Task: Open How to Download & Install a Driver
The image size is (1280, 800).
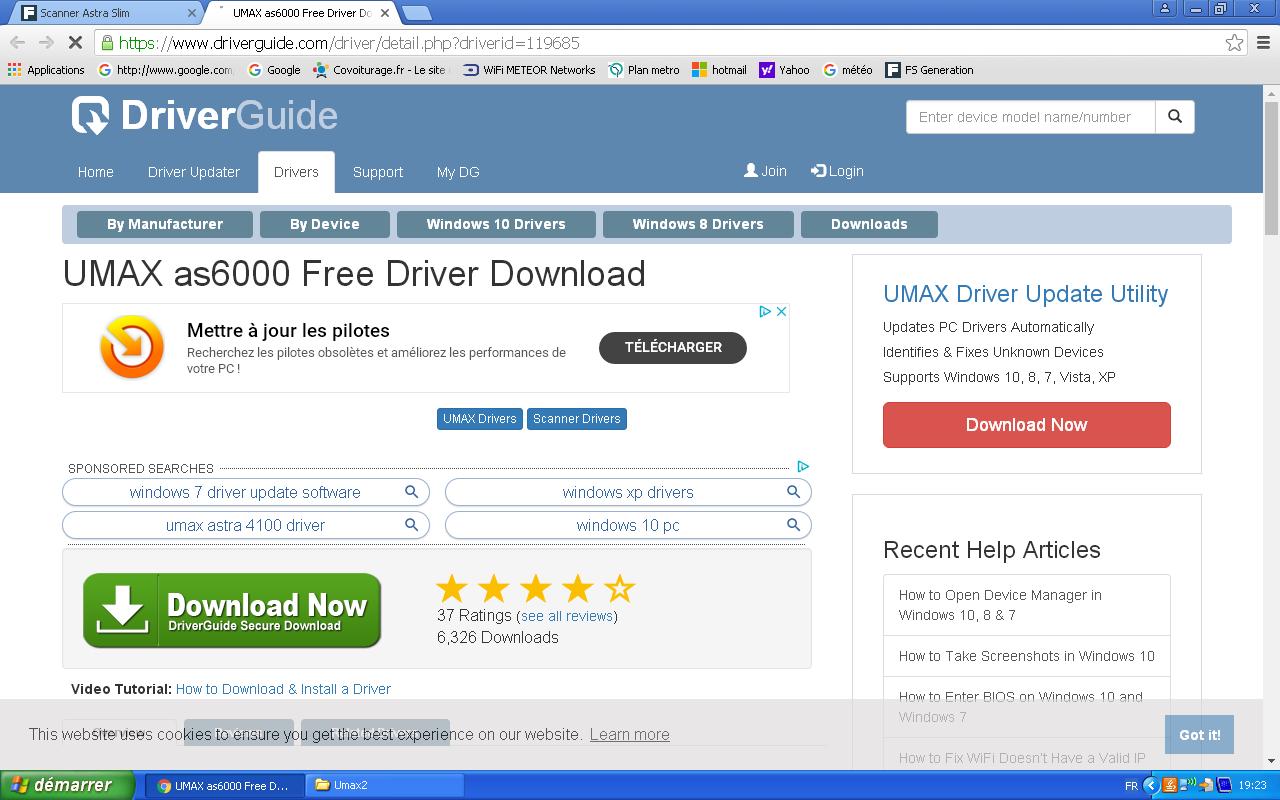Action: point(283,689)
